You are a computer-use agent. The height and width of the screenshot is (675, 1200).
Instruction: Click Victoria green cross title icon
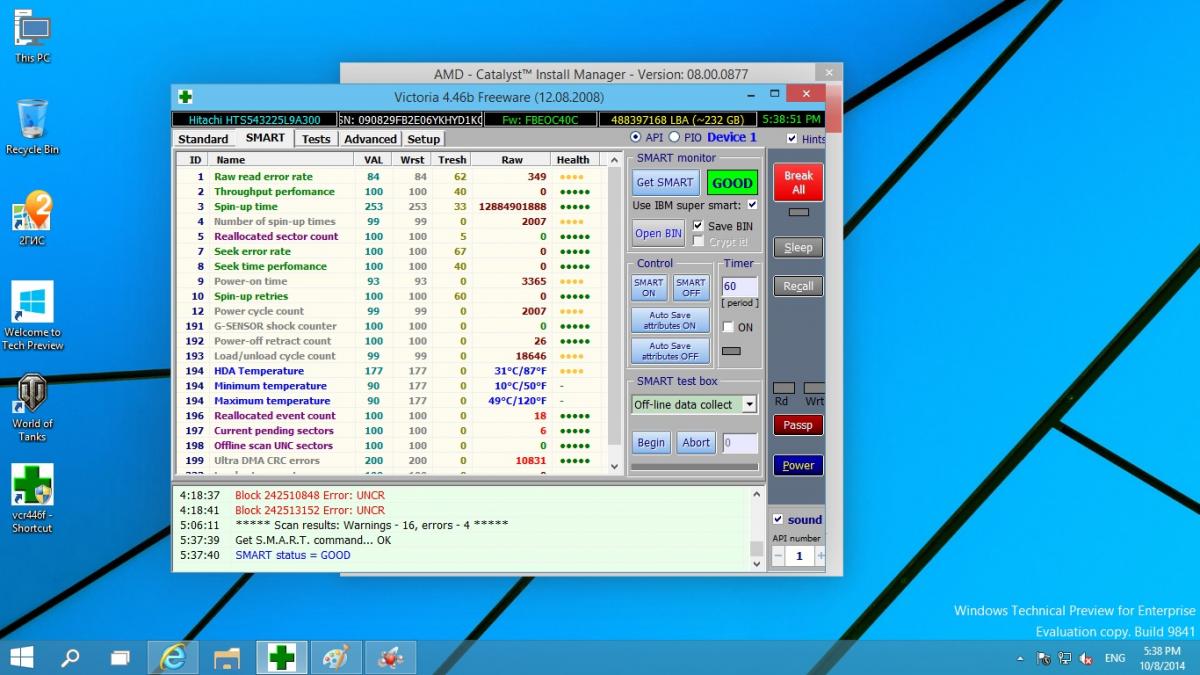coord(185,96)
